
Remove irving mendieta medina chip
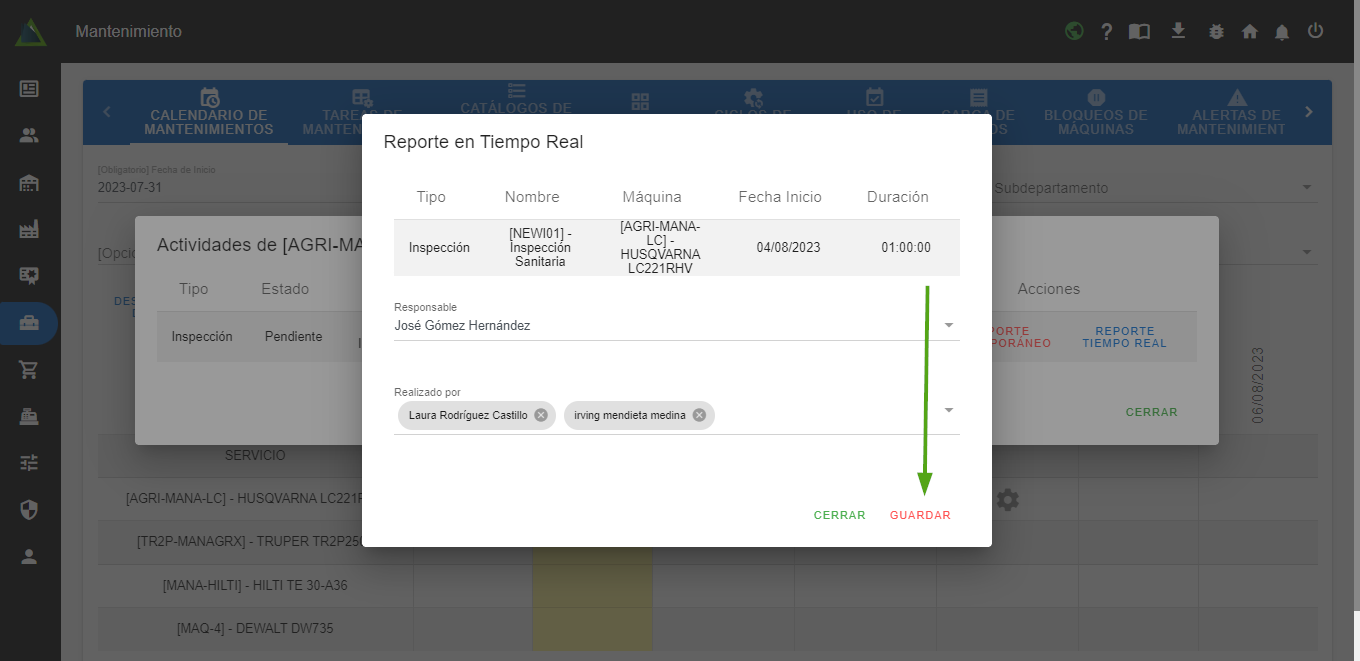(x=699, y=415)
